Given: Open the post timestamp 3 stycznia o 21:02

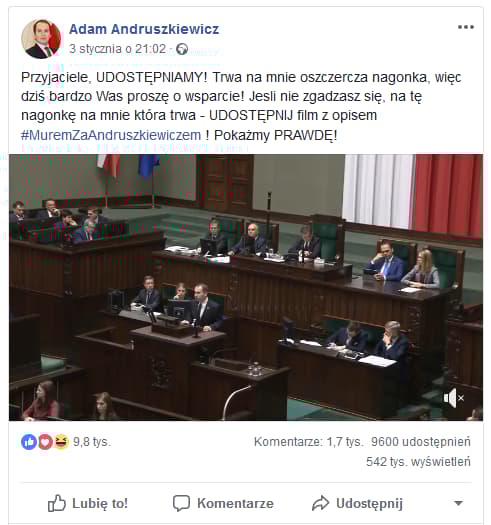Looking at the screenshot, I should 117,49.
